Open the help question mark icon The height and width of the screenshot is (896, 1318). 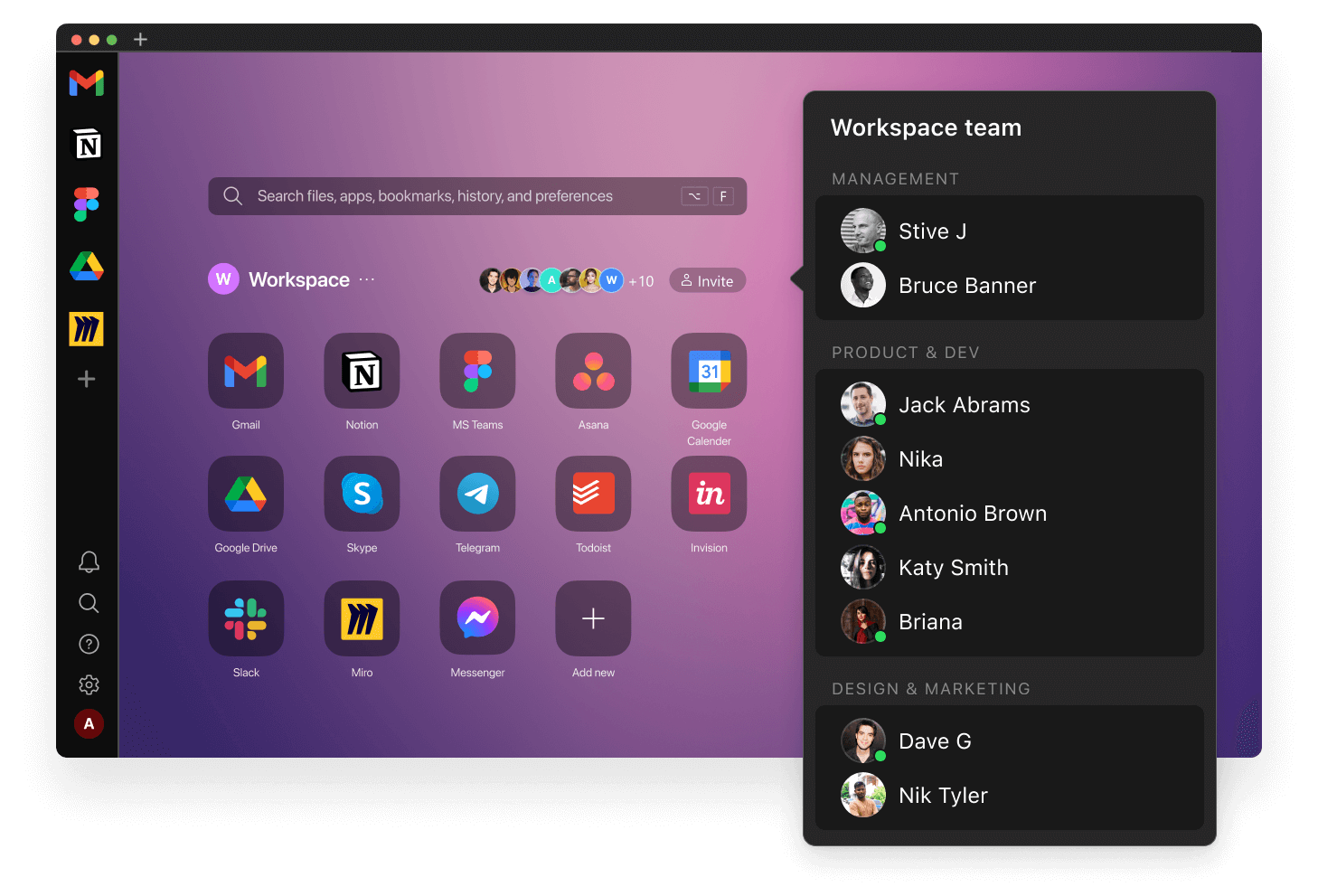(x=89, y=644)
